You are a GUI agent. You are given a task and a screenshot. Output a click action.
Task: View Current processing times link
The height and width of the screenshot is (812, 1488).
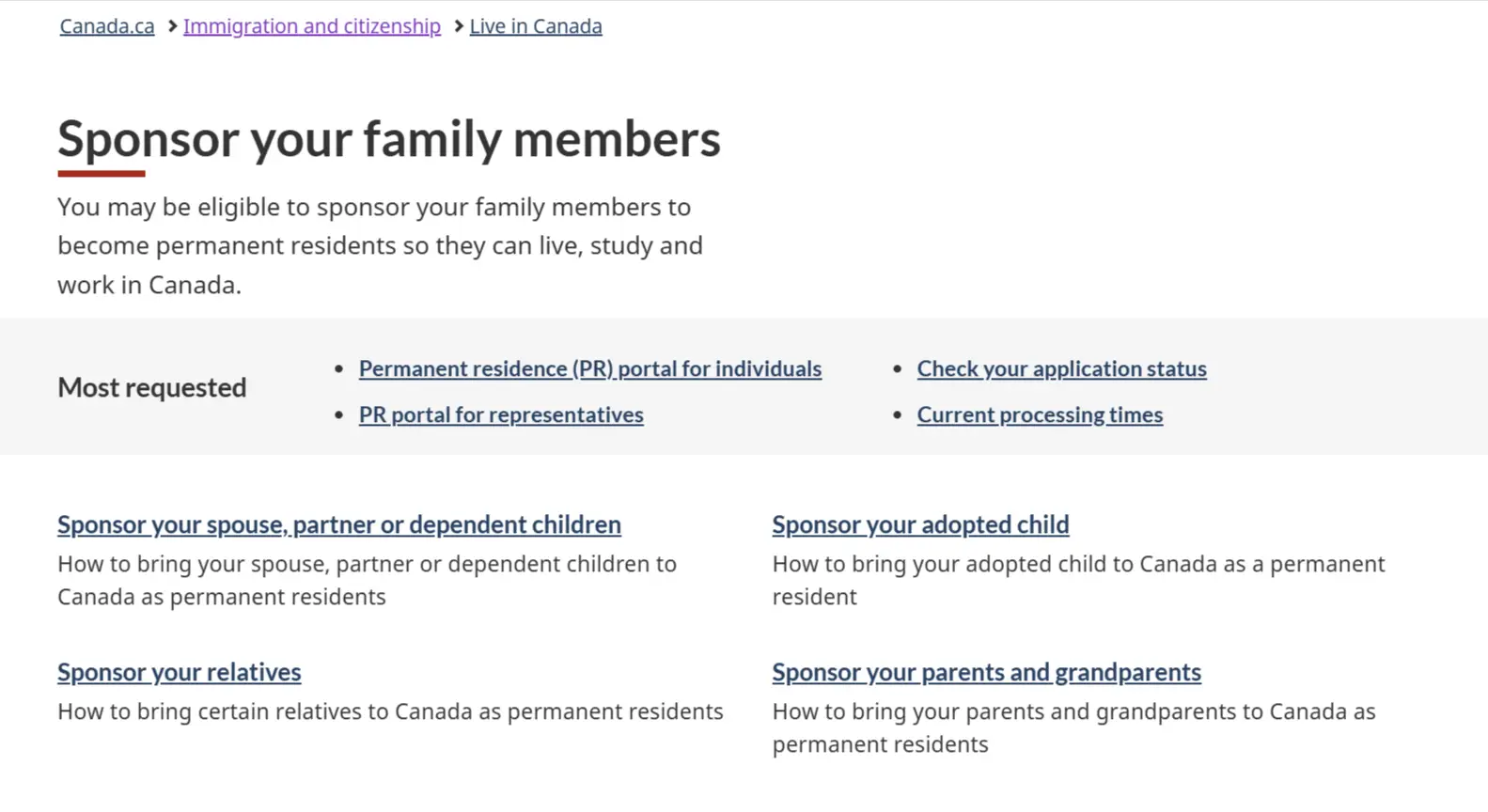pyautogui.click(x=1039, y=414)
